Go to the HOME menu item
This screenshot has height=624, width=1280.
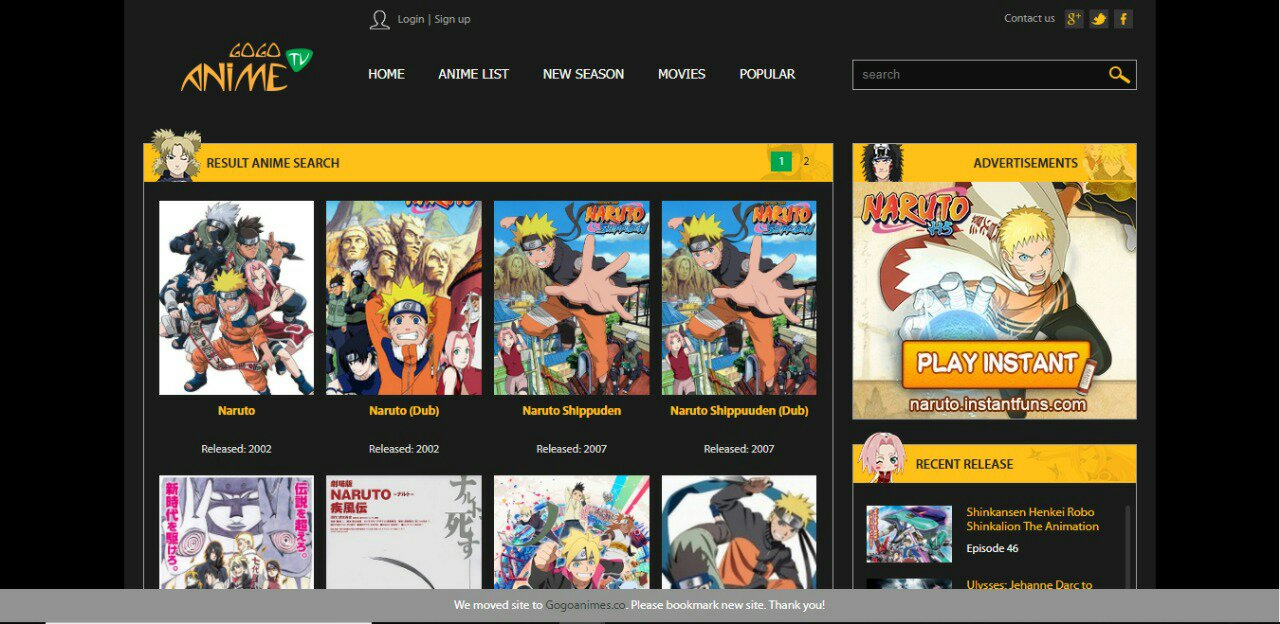tap(386, 74)
